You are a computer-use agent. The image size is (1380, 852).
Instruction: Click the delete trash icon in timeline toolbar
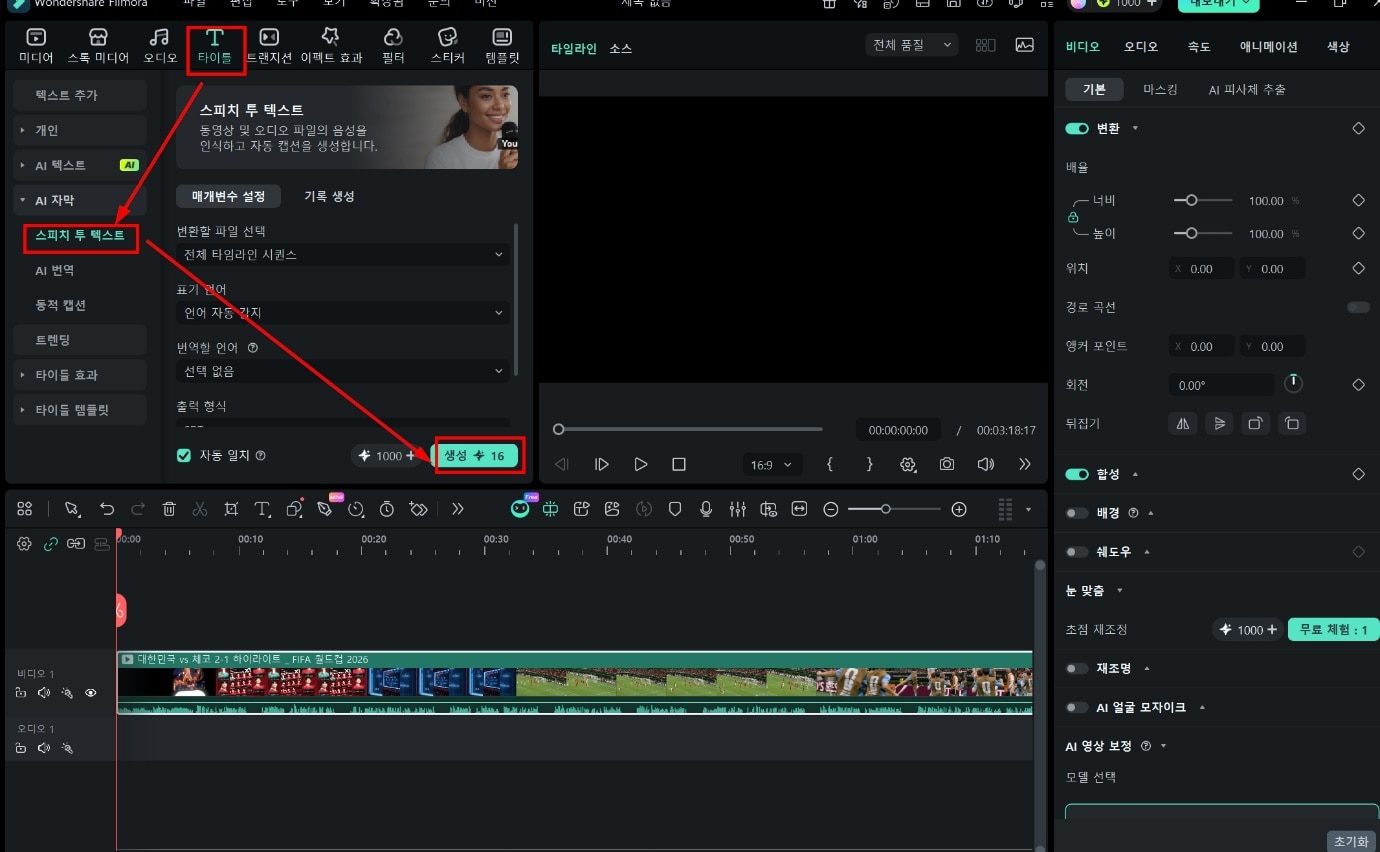[169, 509]
